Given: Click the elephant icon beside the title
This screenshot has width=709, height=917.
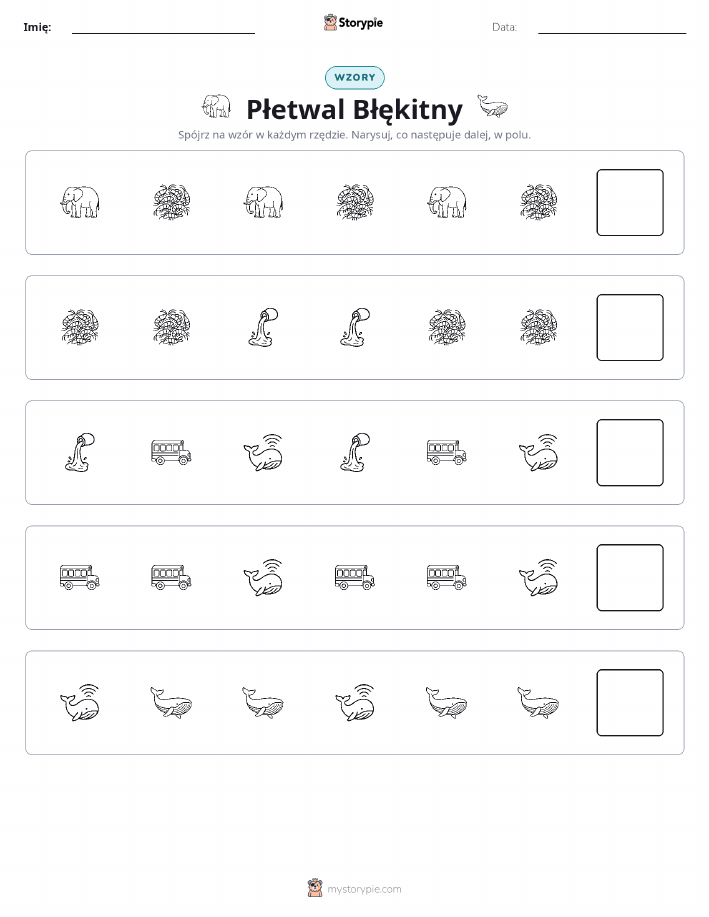Looking at the screenshot, I should coord(216,106).
